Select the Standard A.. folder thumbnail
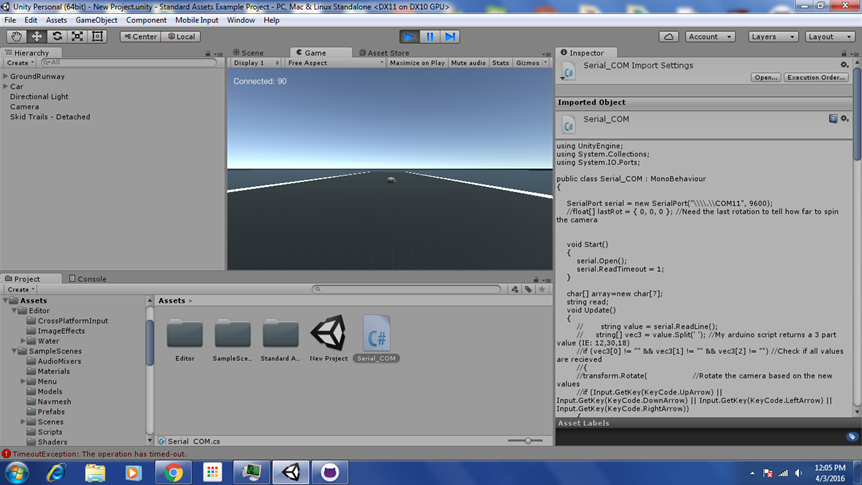The height and width of the screenshot is (485, 862). point(280,338)
